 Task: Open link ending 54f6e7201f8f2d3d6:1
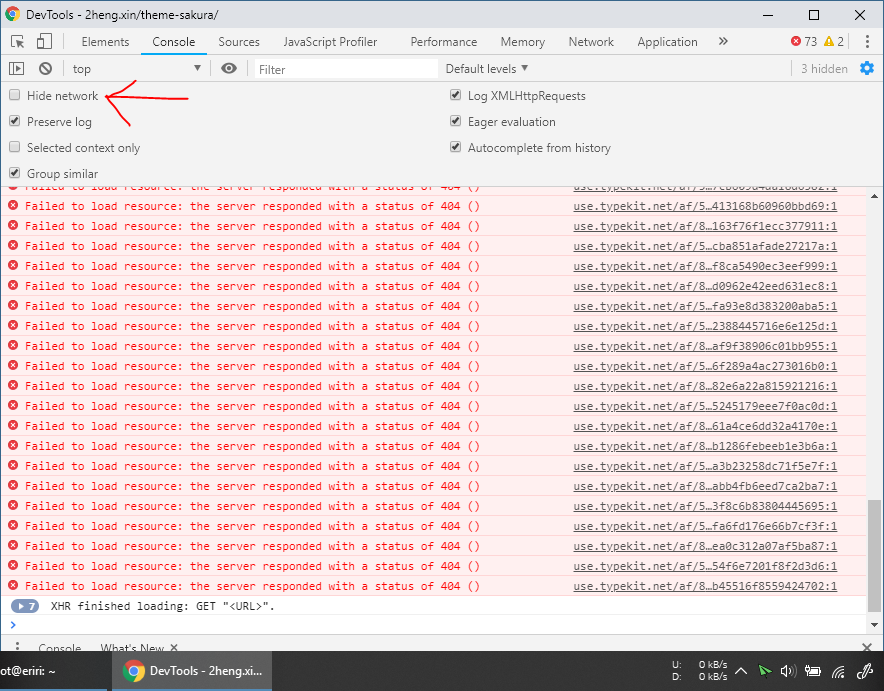(x=705, y=566)
